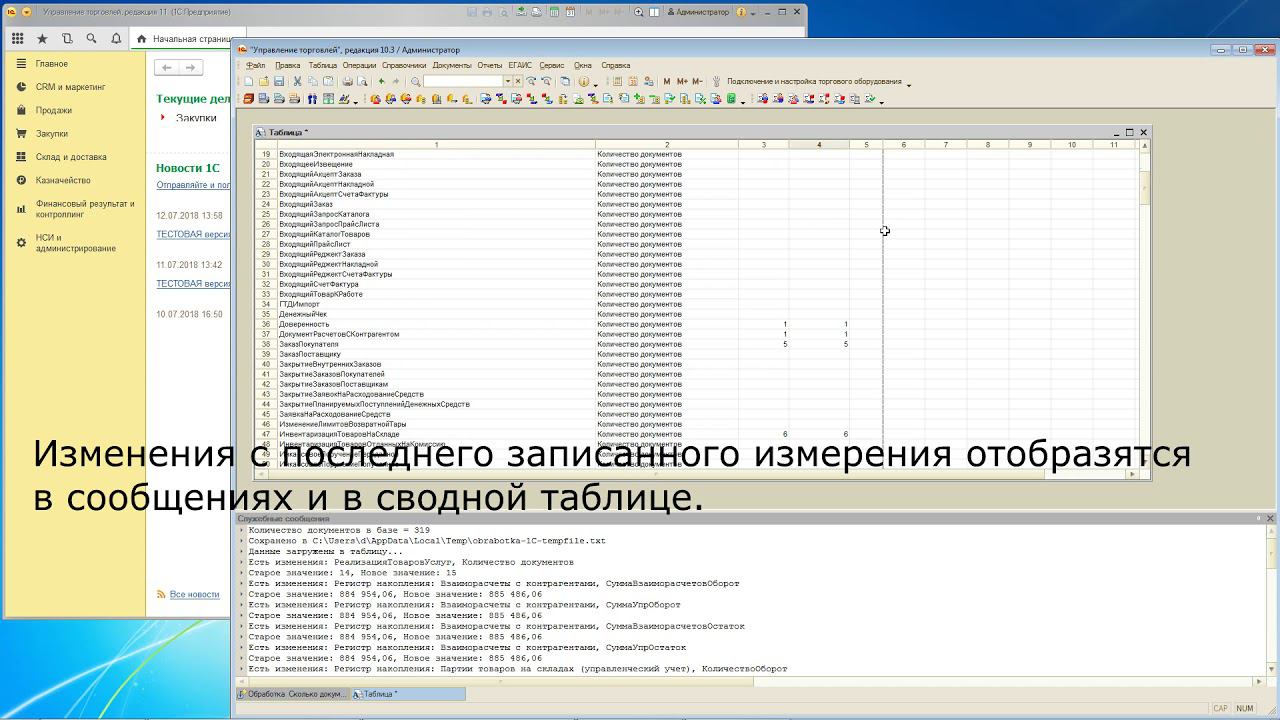Open Файл menu

tap(255, 65)
